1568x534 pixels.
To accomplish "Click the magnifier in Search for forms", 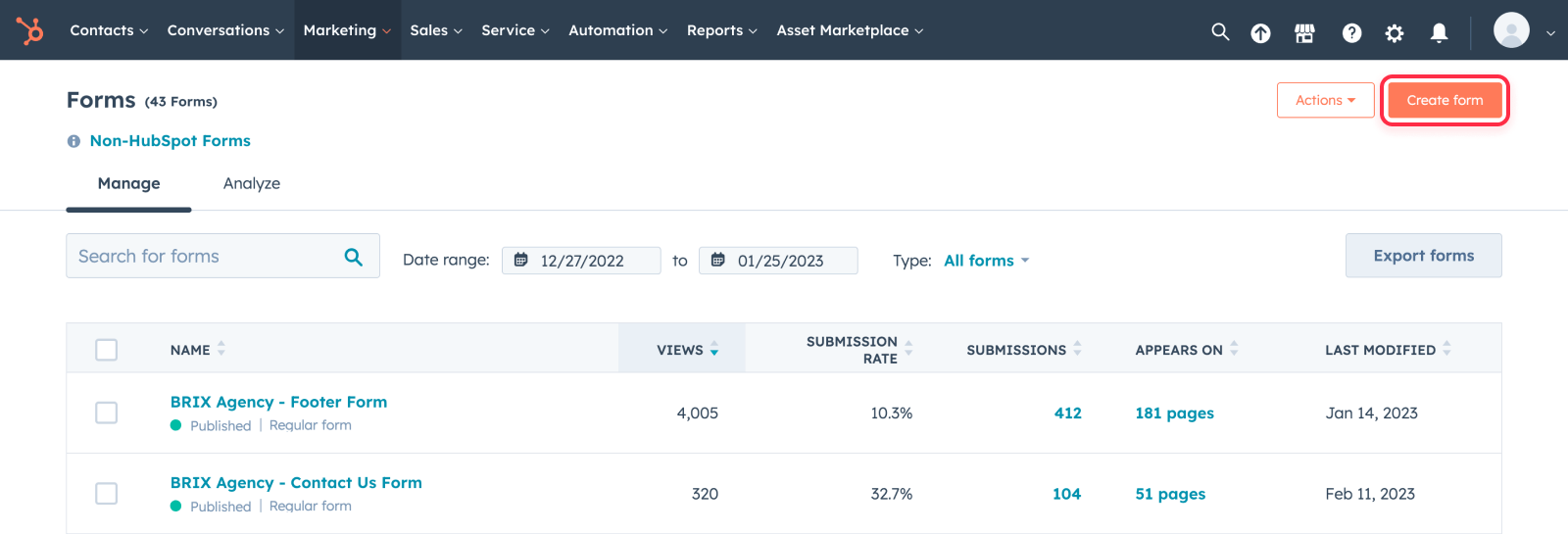I will coord(354,257).
